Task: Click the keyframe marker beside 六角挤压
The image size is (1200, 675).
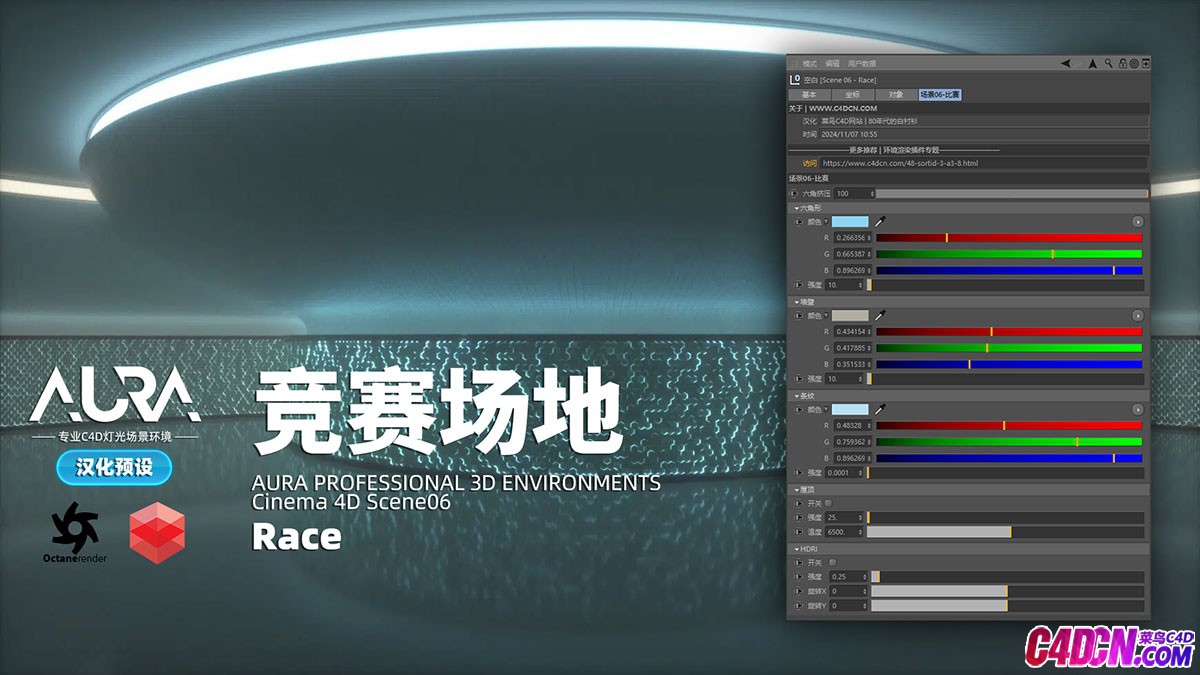Action: pos(794,193)
